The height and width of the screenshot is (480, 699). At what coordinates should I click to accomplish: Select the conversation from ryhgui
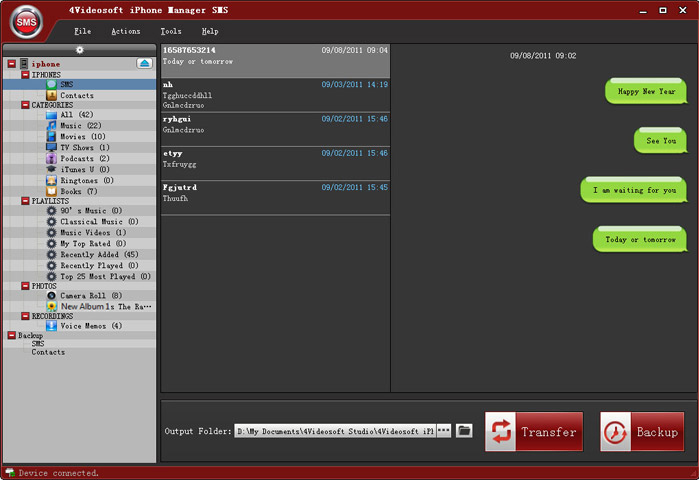pos(275,124)
